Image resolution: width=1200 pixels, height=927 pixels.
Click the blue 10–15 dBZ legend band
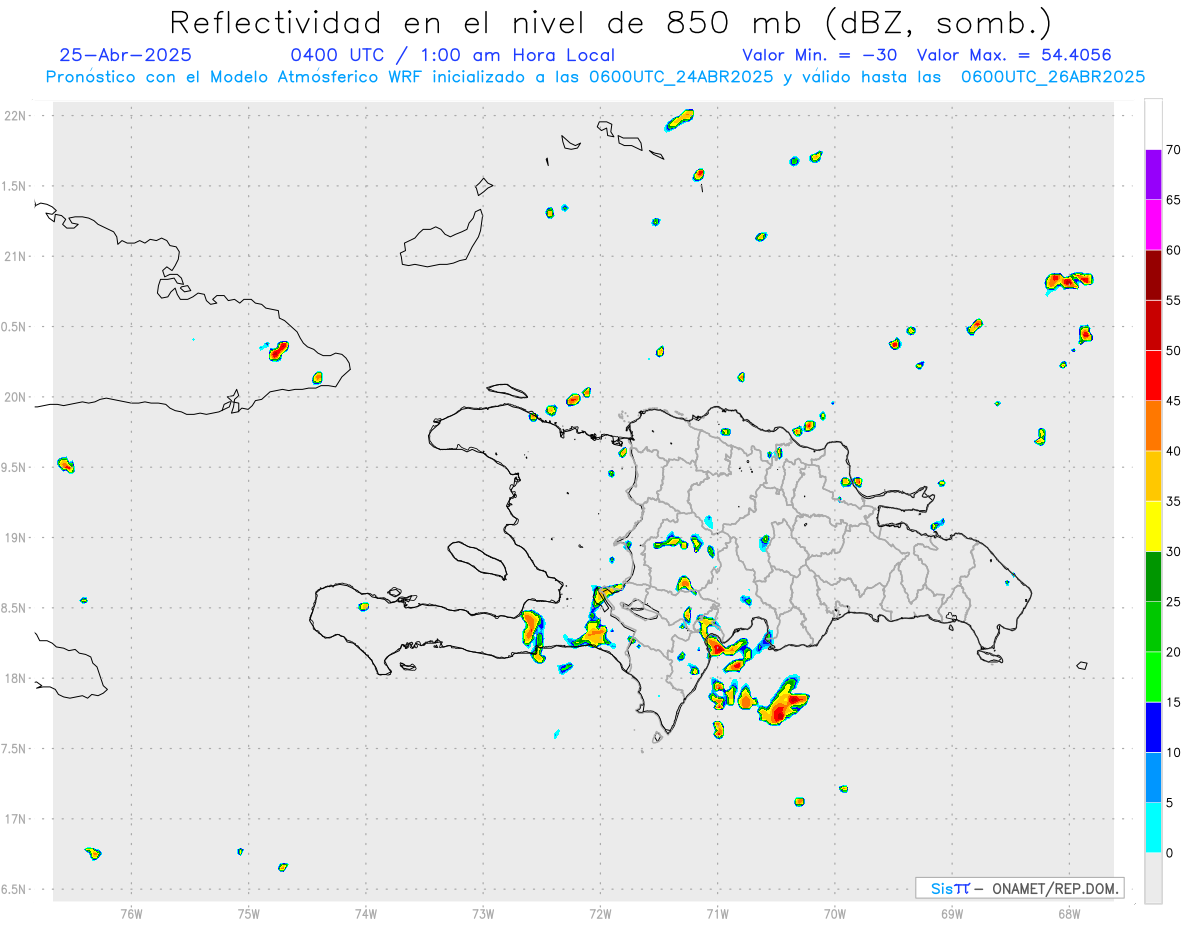[1153, 727]
